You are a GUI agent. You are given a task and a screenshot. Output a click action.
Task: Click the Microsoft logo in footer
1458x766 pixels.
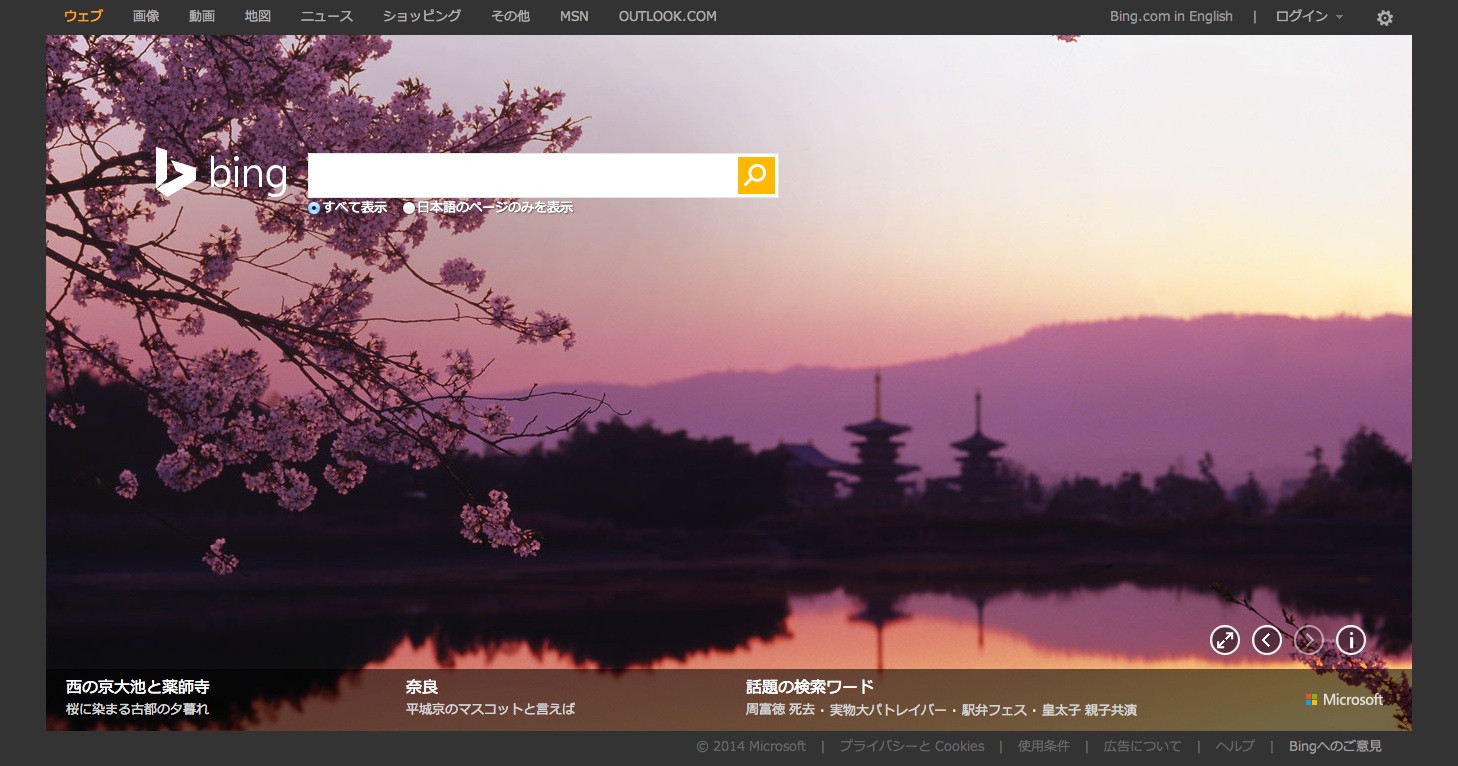[1344, 700]
